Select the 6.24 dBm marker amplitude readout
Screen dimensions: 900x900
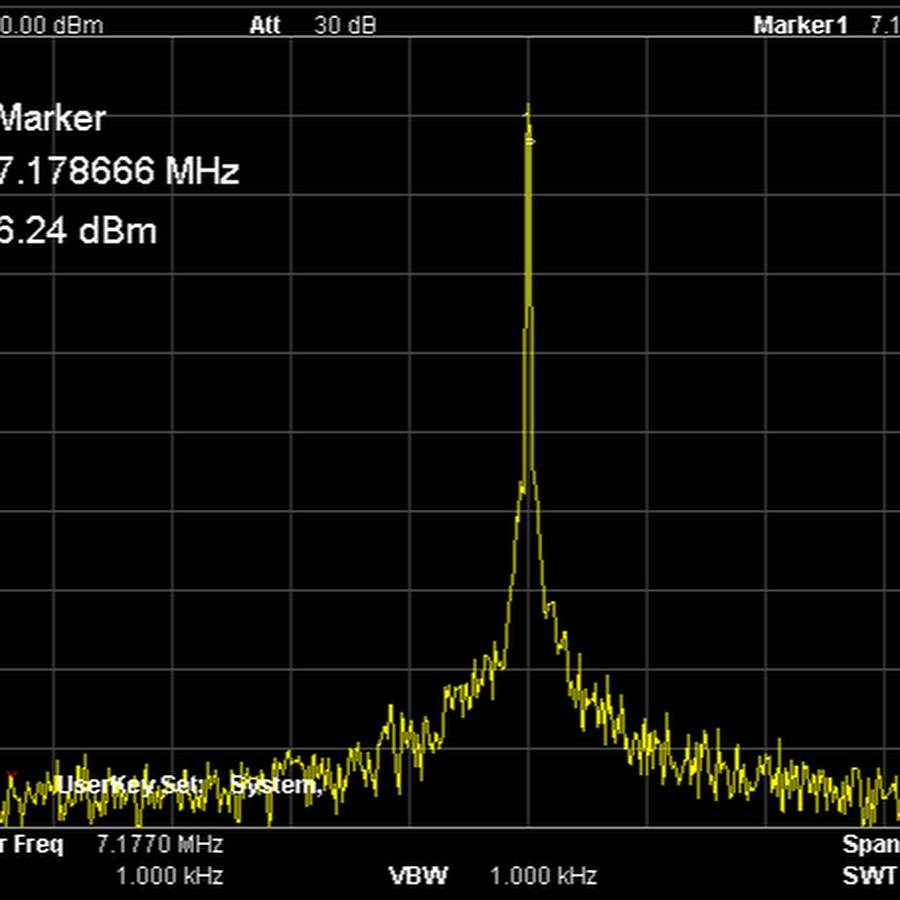click(78, 231)
